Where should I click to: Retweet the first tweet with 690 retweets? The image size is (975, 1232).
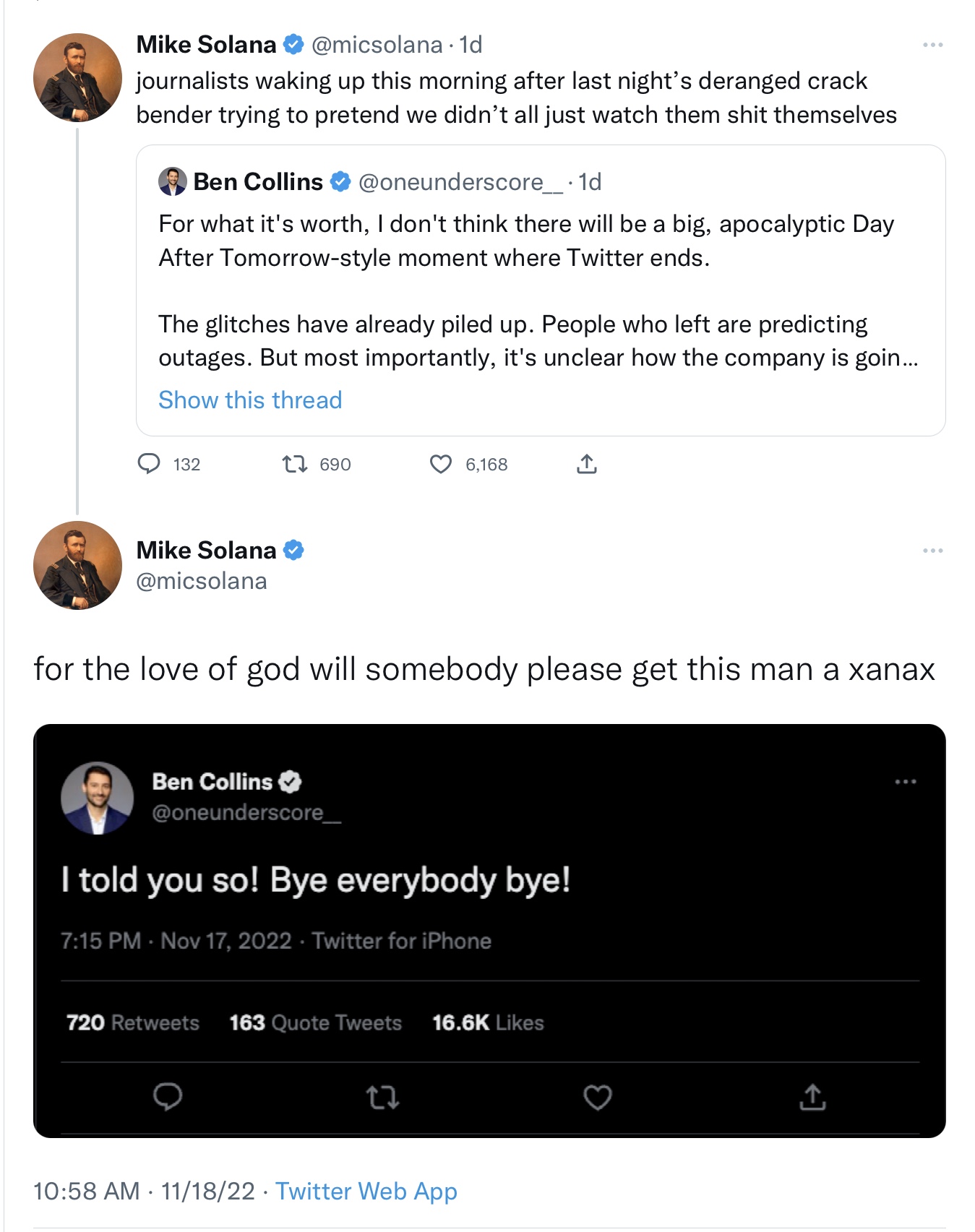click(295, 463)
